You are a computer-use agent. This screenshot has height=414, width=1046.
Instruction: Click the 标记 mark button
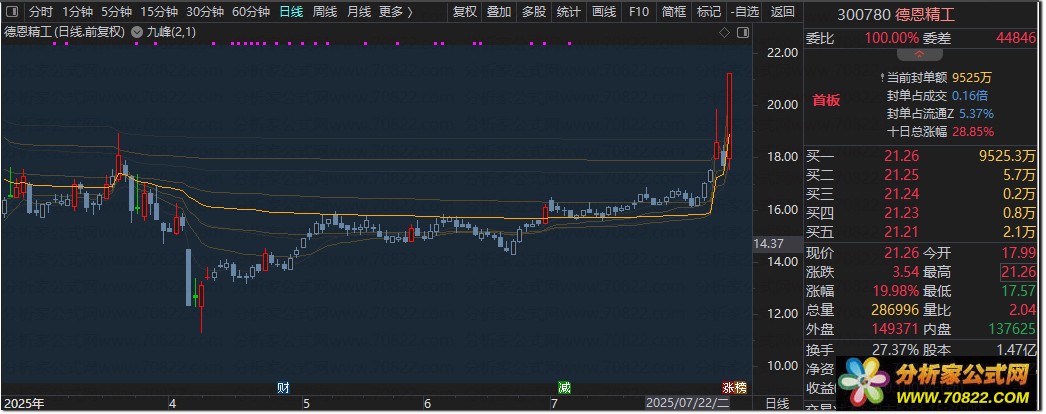(x=708, y=11)
